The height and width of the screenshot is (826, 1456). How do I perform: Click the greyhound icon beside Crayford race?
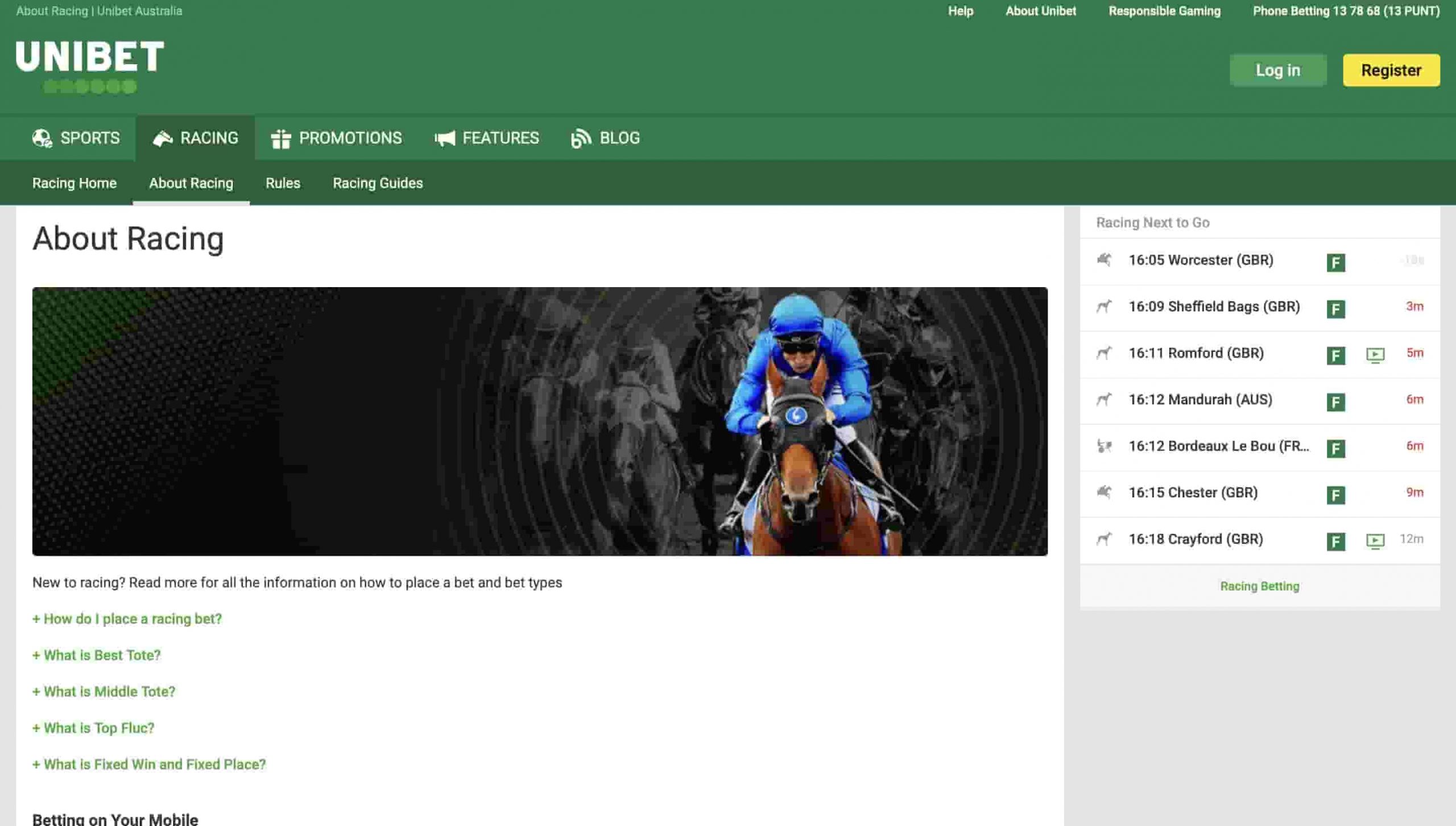pos(1104,539)
